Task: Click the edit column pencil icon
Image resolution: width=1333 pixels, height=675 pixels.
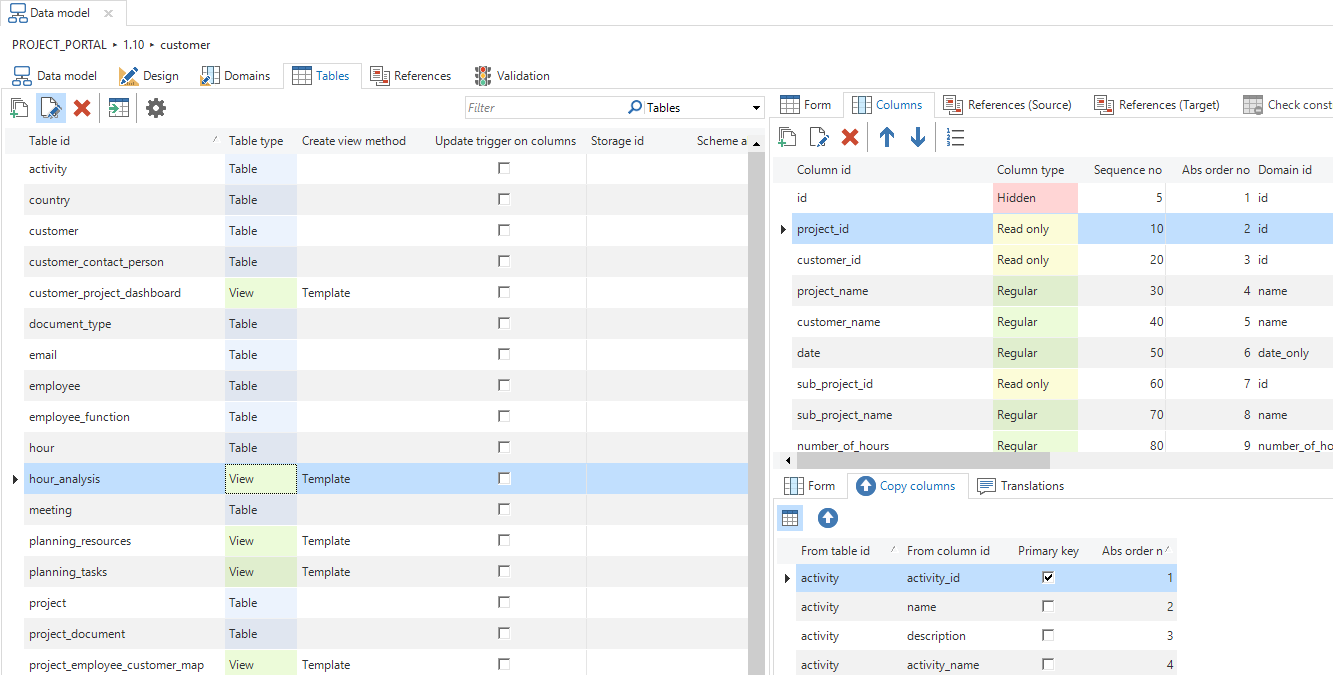Action: tap(819, 137)
